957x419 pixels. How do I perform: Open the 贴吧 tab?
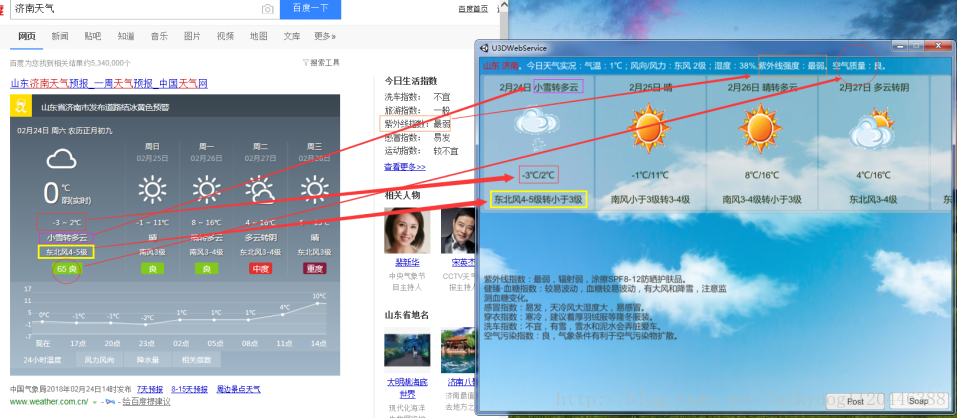[93, 36]
